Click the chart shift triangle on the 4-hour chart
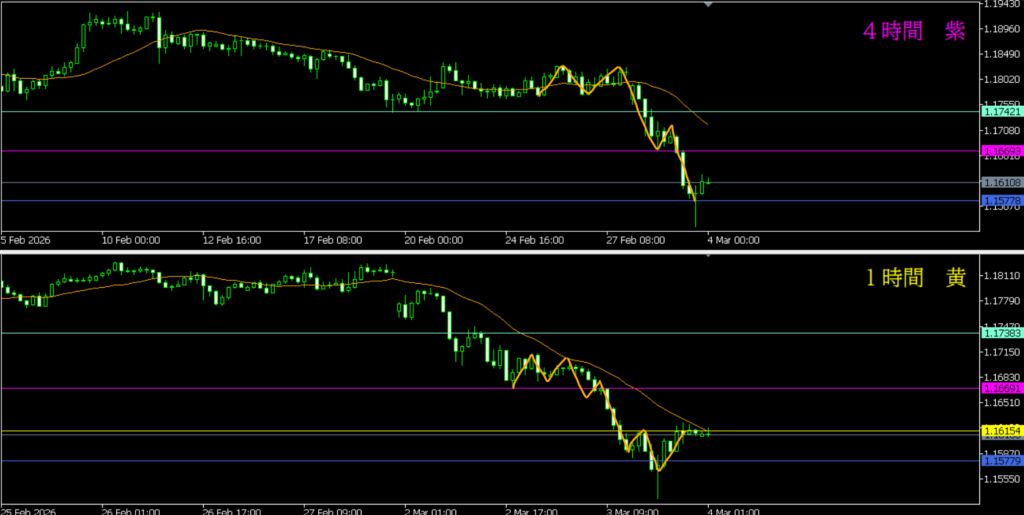 (709, 5)
